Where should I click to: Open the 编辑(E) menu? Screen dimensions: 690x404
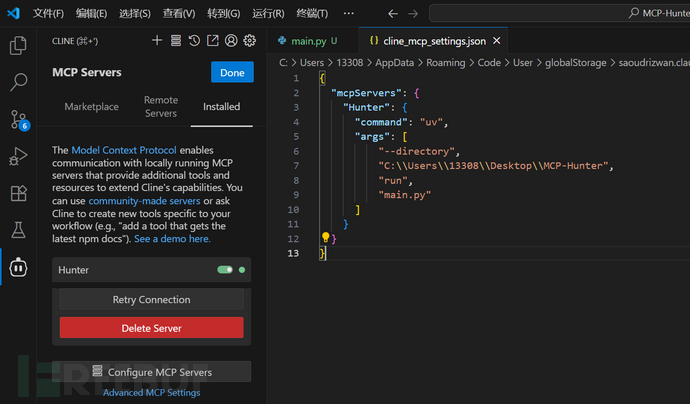click(x=91, y=13)
